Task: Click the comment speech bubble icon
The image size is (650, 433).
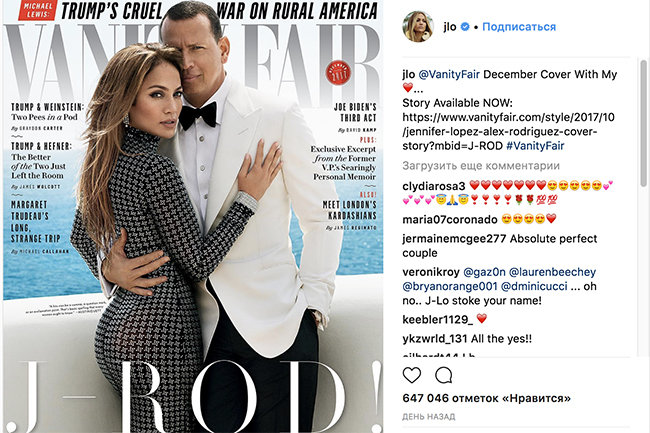Action: point(444,375)
